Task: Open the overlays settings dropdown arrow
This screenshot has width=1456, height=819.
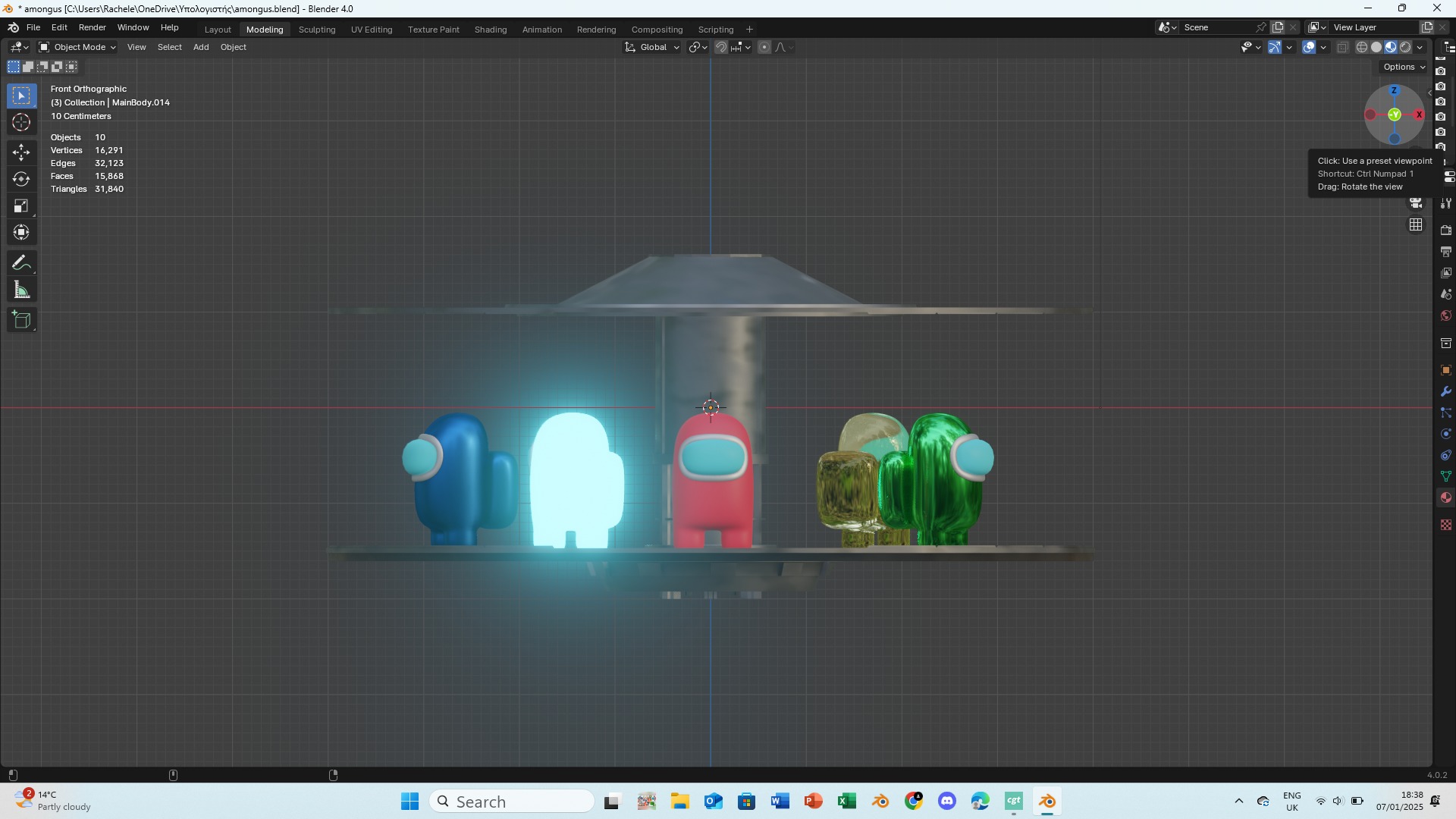Action: [1323, 47]
